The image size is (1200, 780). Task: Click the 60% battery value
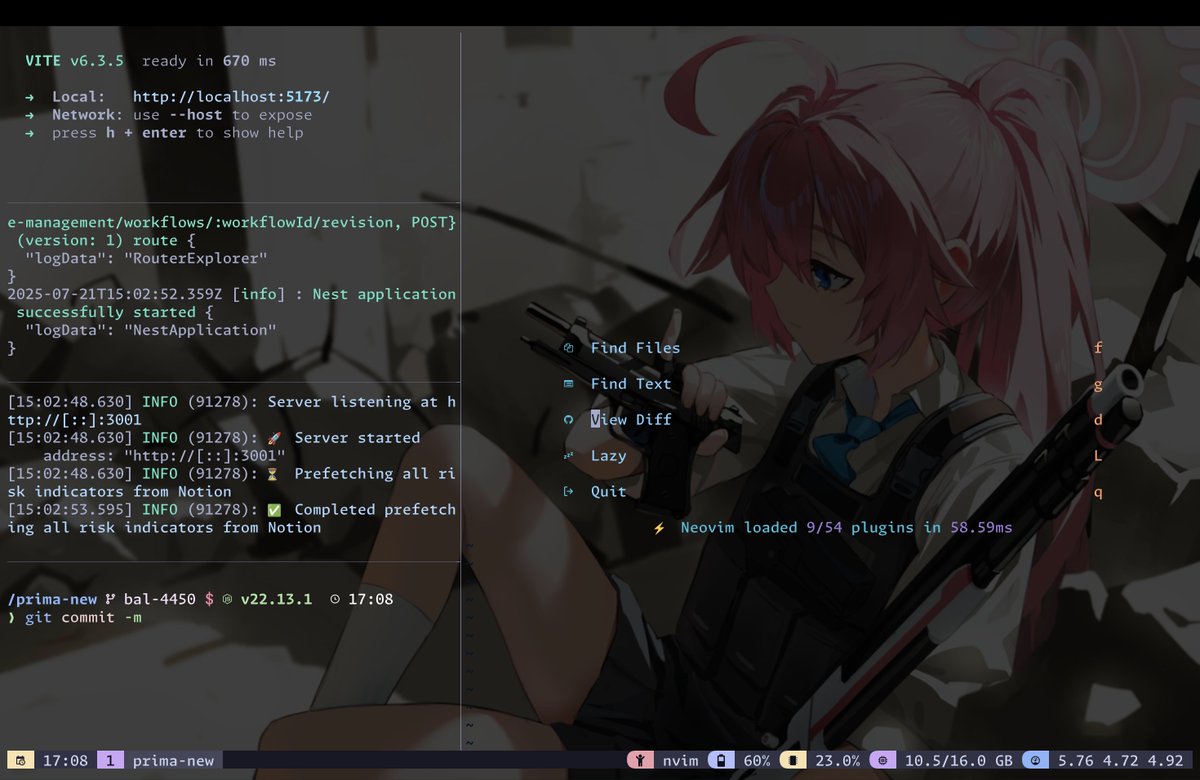point(757,761)
